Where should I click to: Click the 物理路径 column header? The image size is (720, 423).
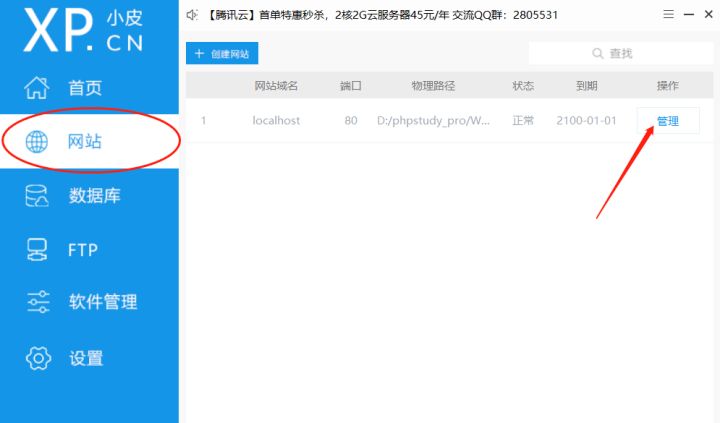click(433, 85)
